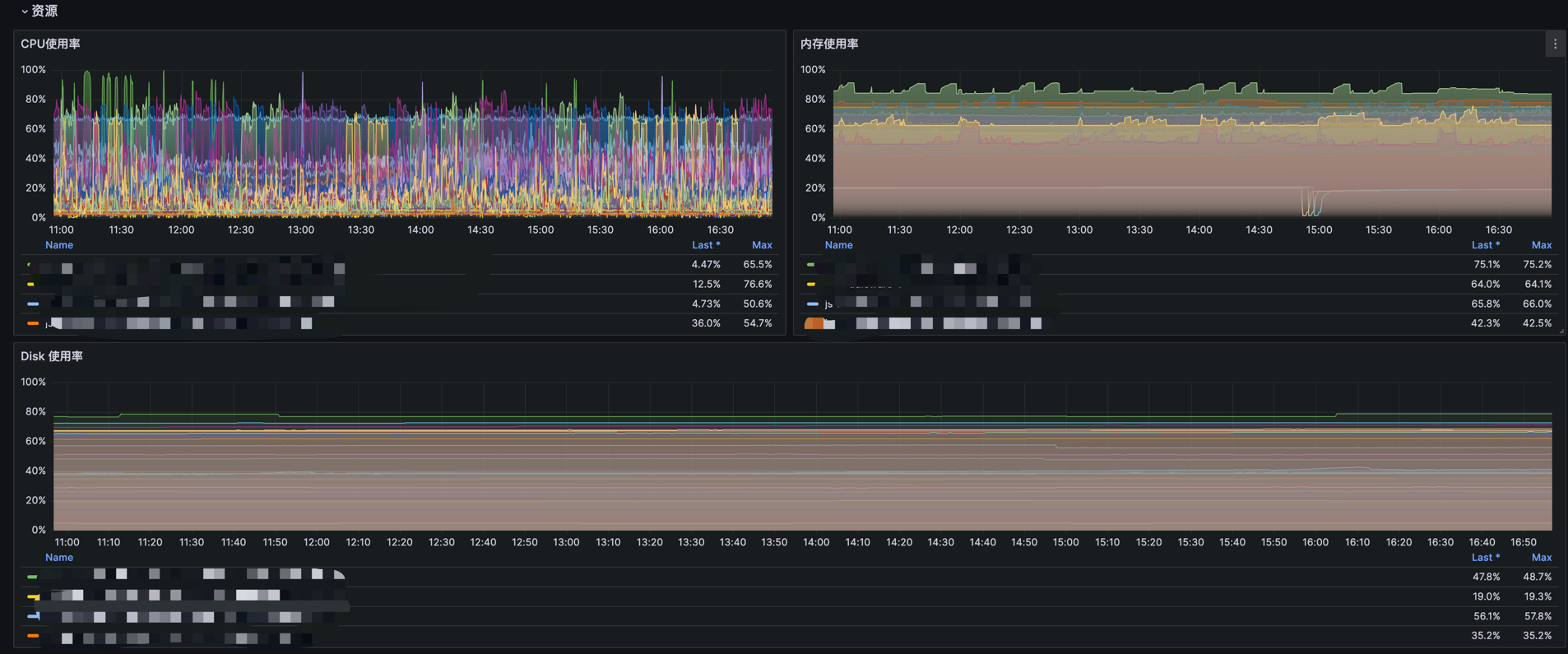1568x654 pixels.
Task: Click the CPU legend Max value 76.6%
Action: [x=758, y=285]
